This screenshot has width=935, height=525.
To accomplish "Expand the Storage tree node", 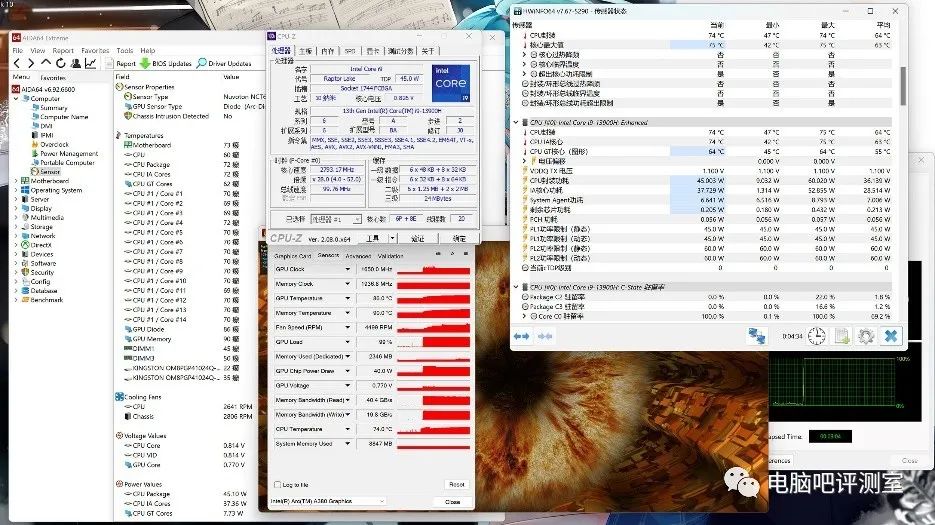I will 16,227.
